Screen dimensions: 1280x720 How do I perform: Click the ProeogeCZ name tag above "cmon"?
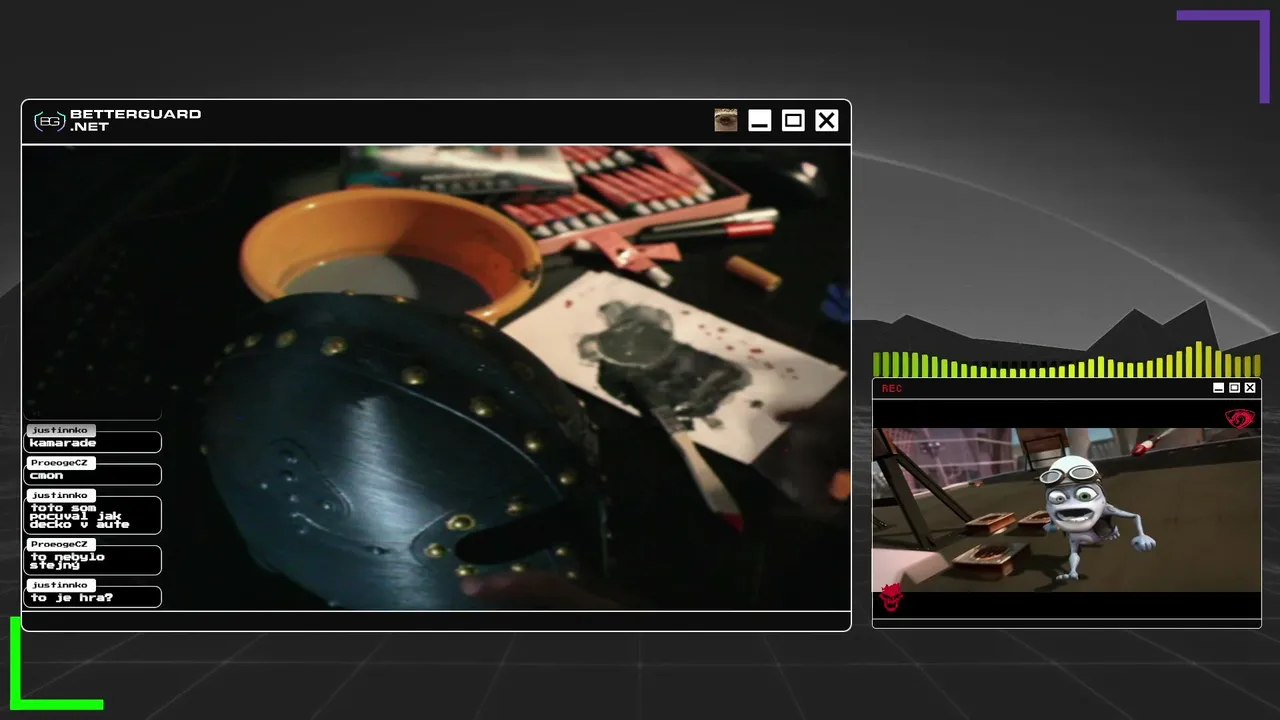point(60,463)
